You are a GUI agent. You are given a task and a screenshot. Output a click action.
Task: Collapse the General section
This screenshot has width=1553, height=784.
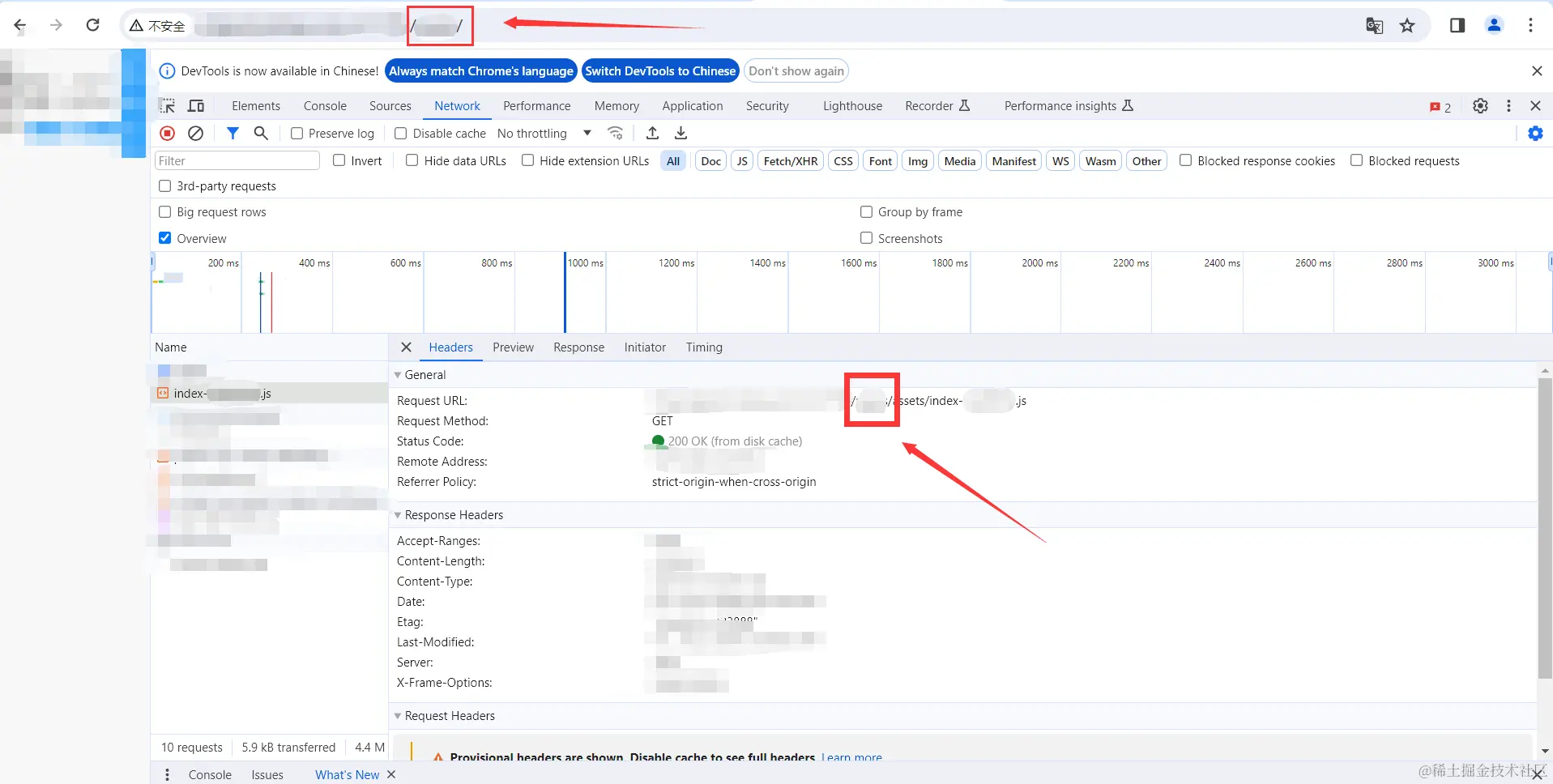(398, 375)
